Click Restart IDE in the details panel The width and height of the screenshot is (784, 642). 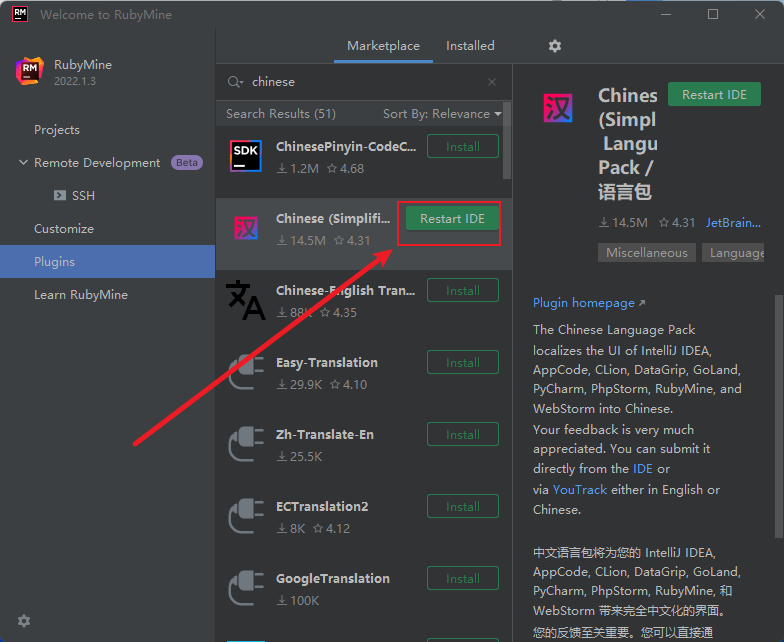tap(714, 94)
